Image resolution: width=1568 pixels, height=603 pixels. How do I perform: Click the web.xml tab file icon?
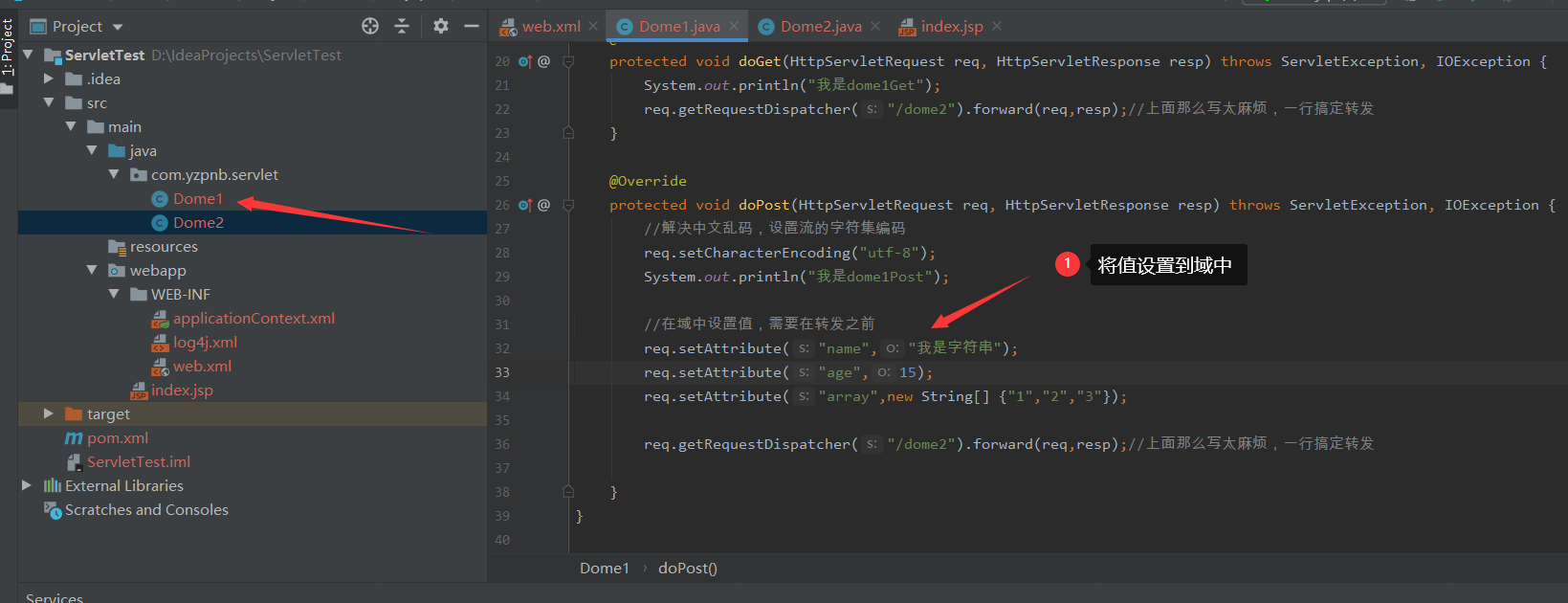click(x=509, y=27)
